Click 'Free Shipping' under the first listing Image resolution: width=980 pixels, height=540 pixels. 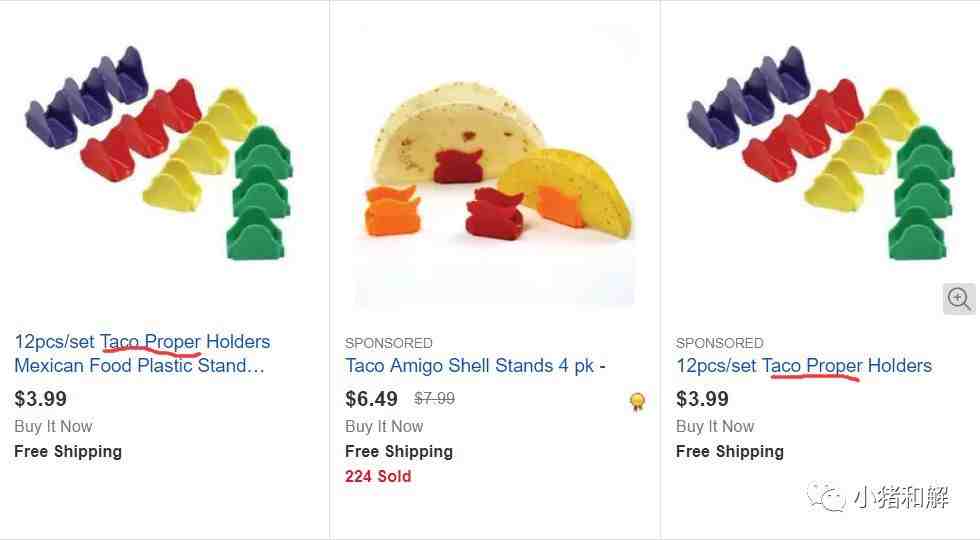68,451
